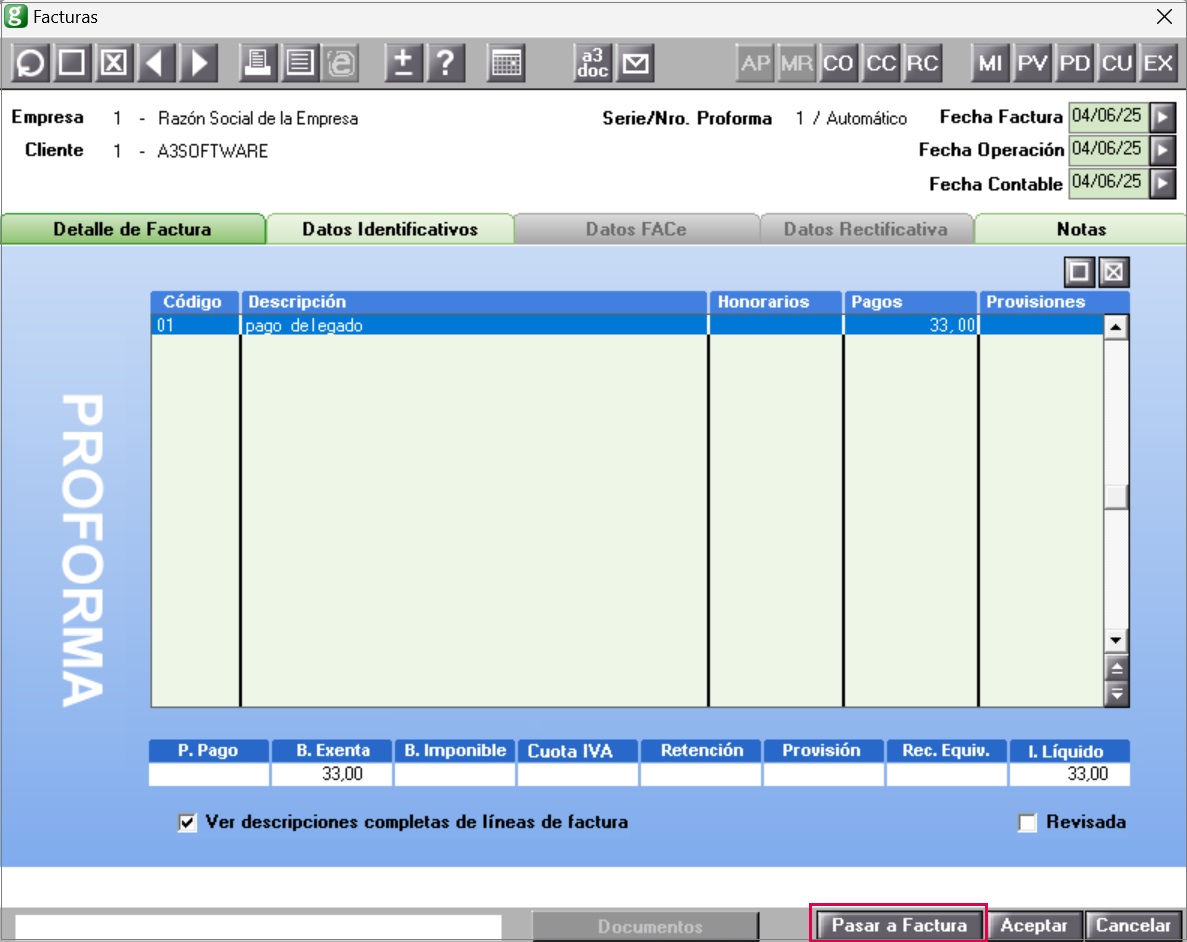Screen dimensions: 1187x942
Task: Click the refresh circular arrow toolbar icon
Action: click(30, 63)
